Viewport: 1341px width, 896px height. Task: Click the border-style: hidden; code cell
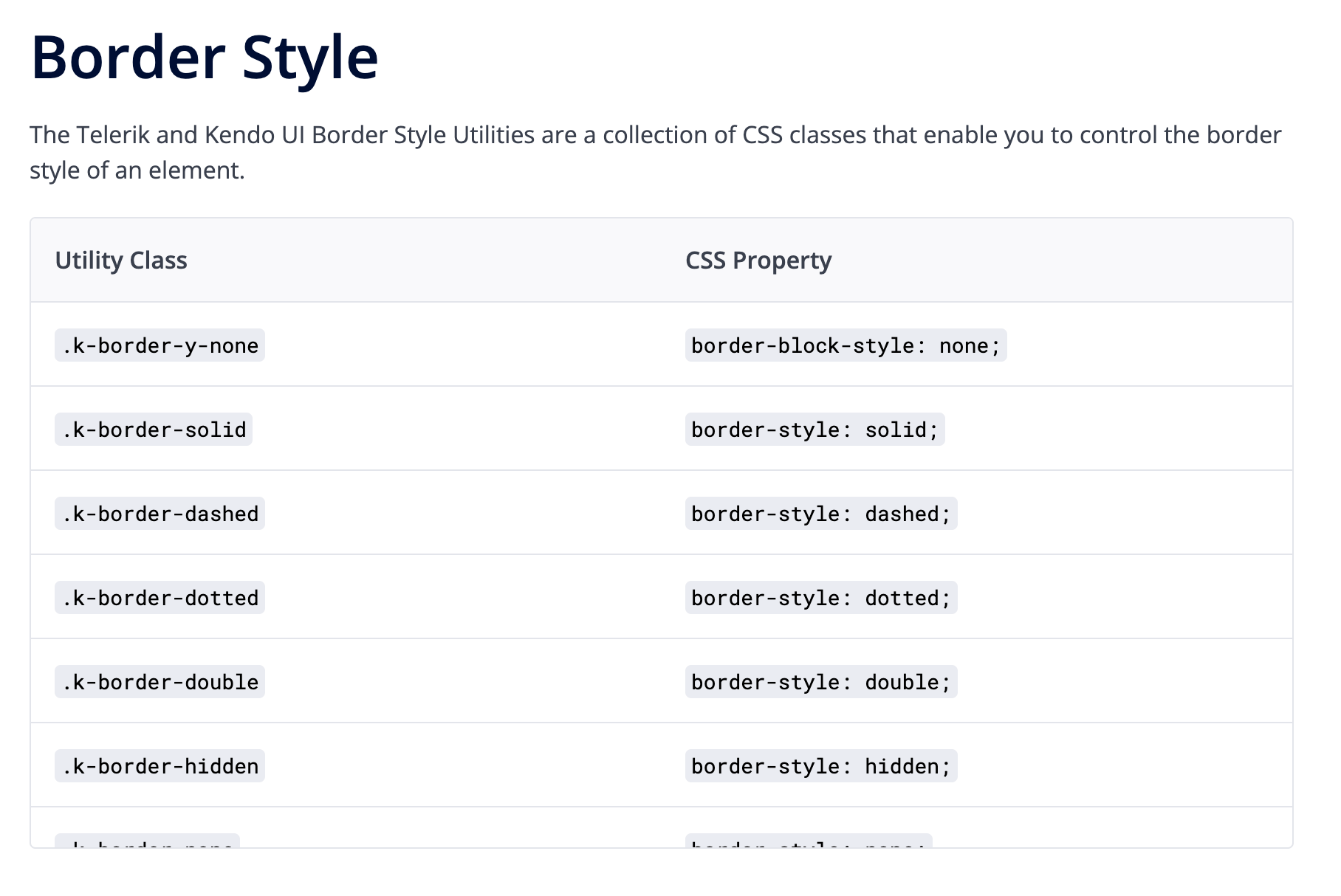click(821, 766)
